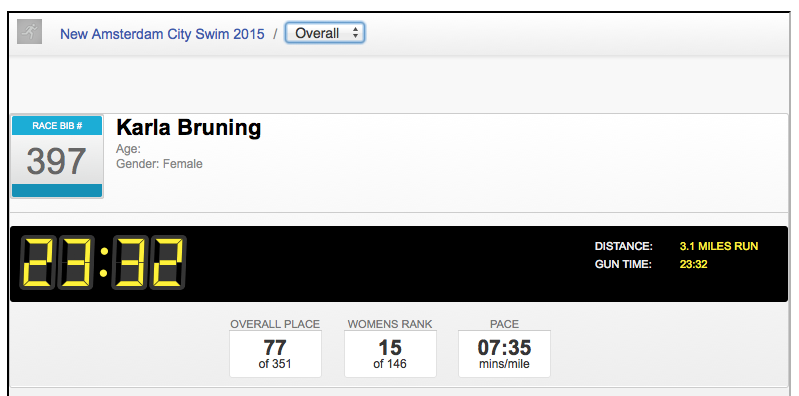Click the Gun Time 23:32 value
799x396 pixels.
693,265
